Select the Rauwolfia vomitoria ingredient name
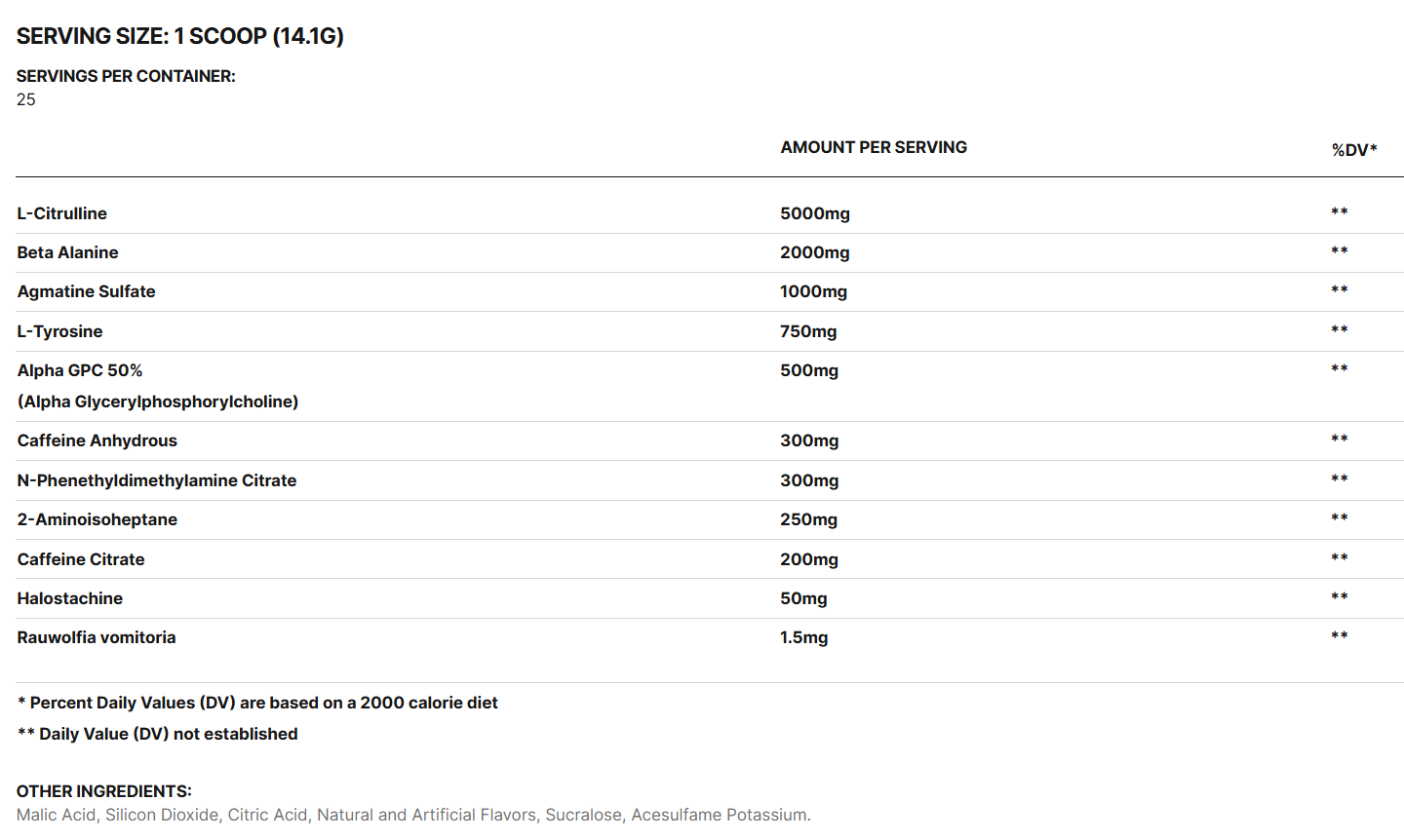This screenshot has width=1404, height=840. click(x=97, y=637)
